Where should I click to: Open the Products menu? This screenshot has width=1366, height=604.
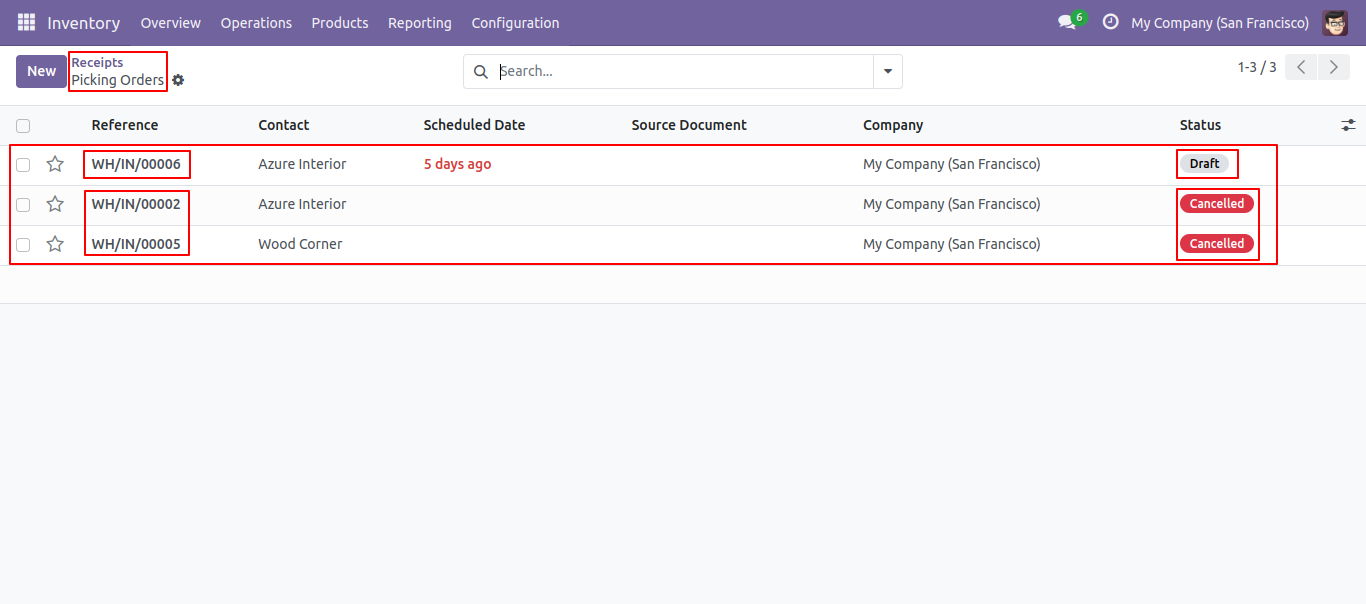click(340, 23)
